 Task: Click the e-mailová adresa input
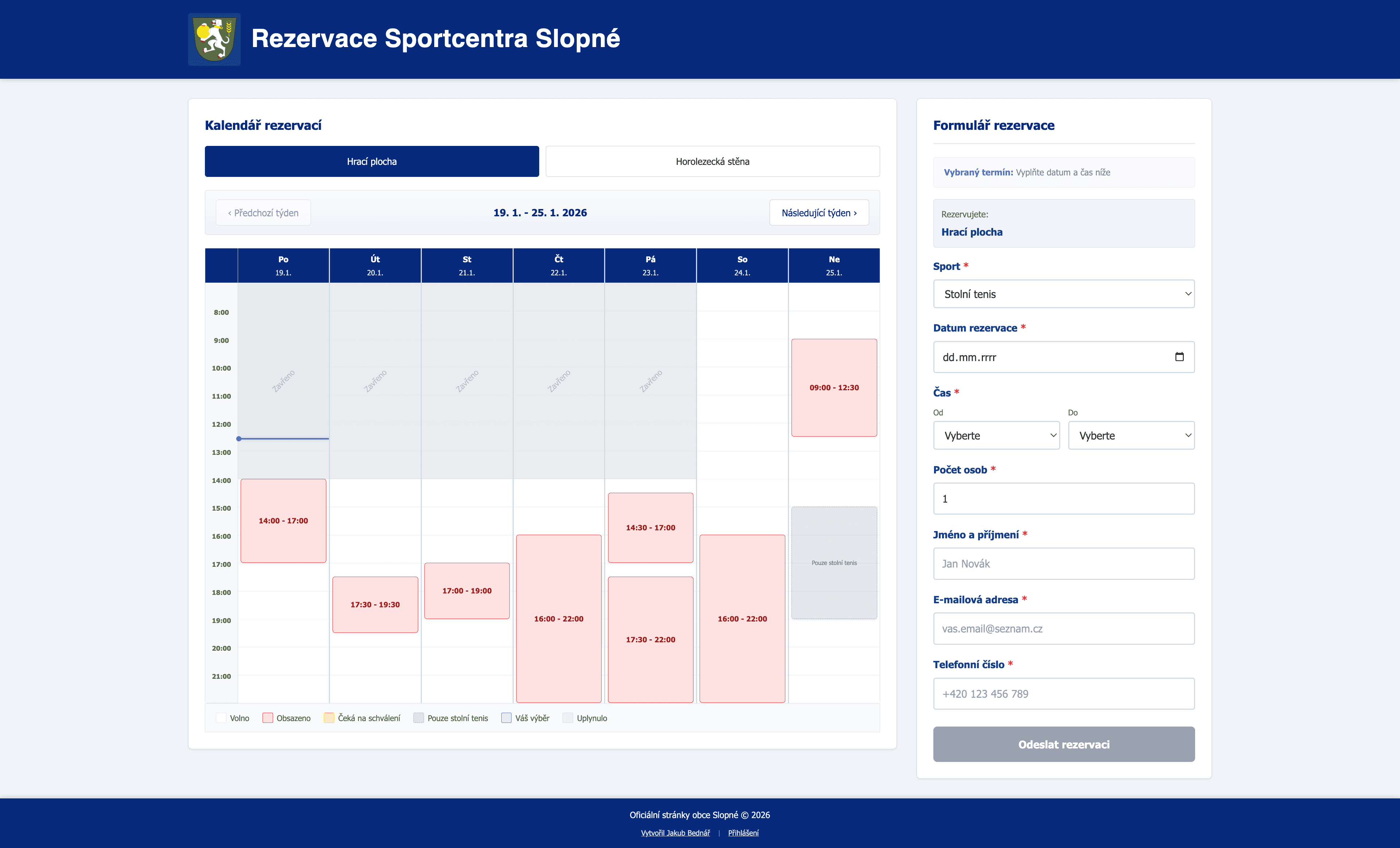pyautogui.click(x=1063, y=628)
